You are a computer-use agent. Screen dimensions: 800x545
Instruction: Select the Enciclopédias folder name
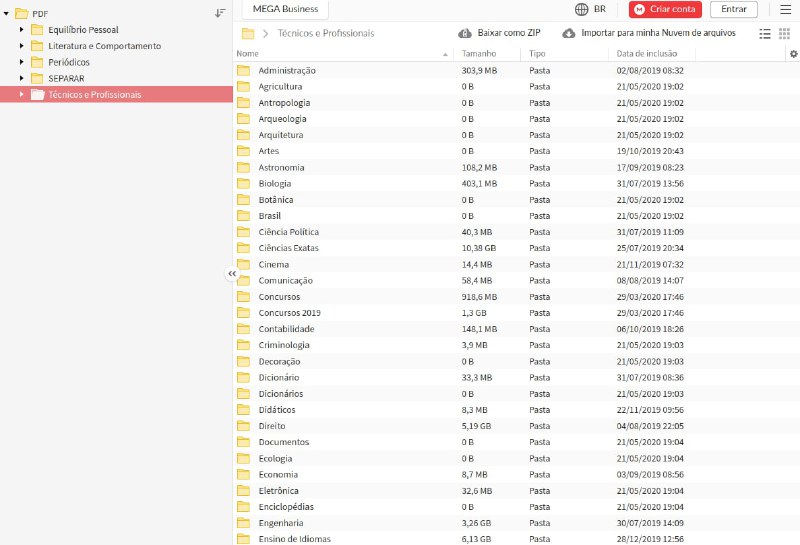tap(286, 507)
